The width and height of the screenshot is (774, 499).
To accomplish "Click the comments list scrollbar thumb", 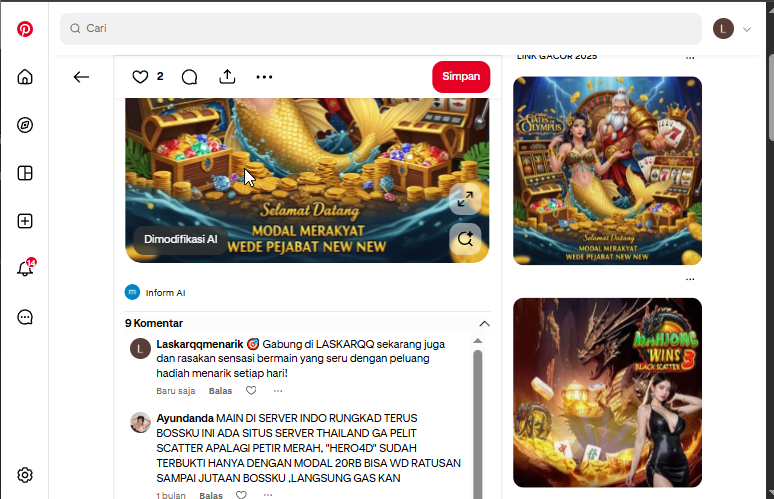I will click(477, 424).
